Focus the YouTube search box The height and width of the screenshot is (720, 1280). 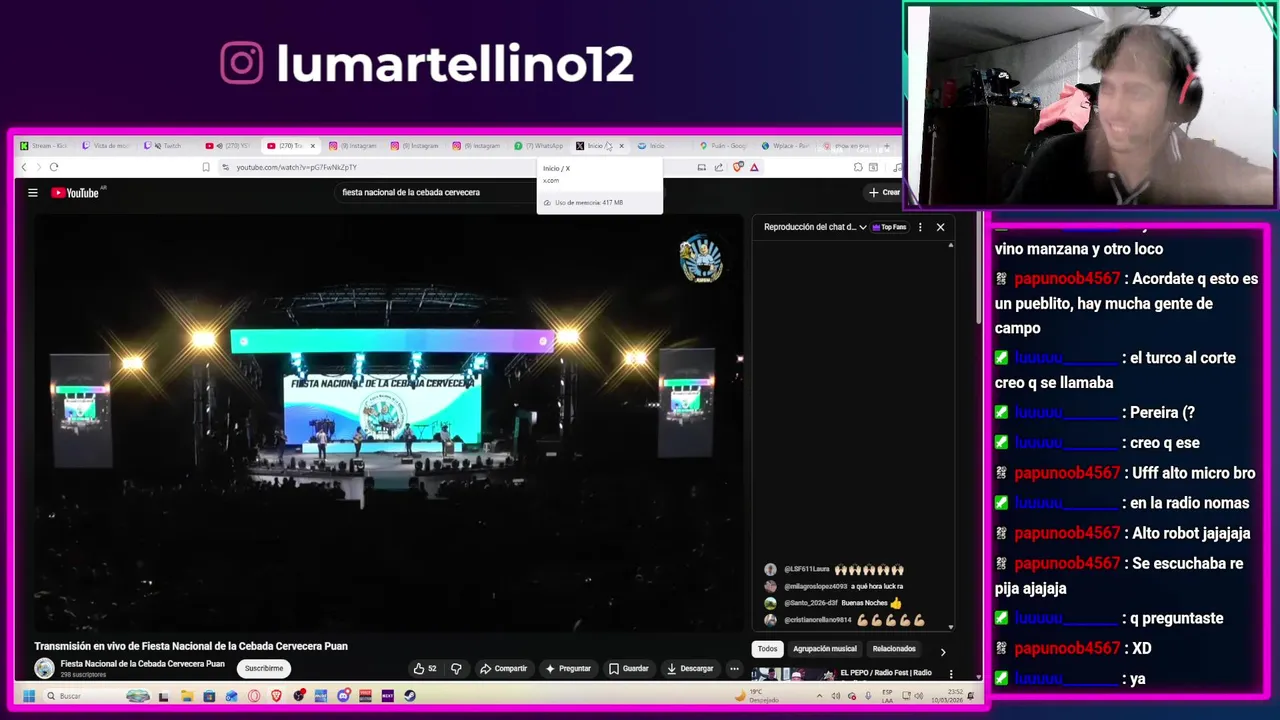click(435, 192)
